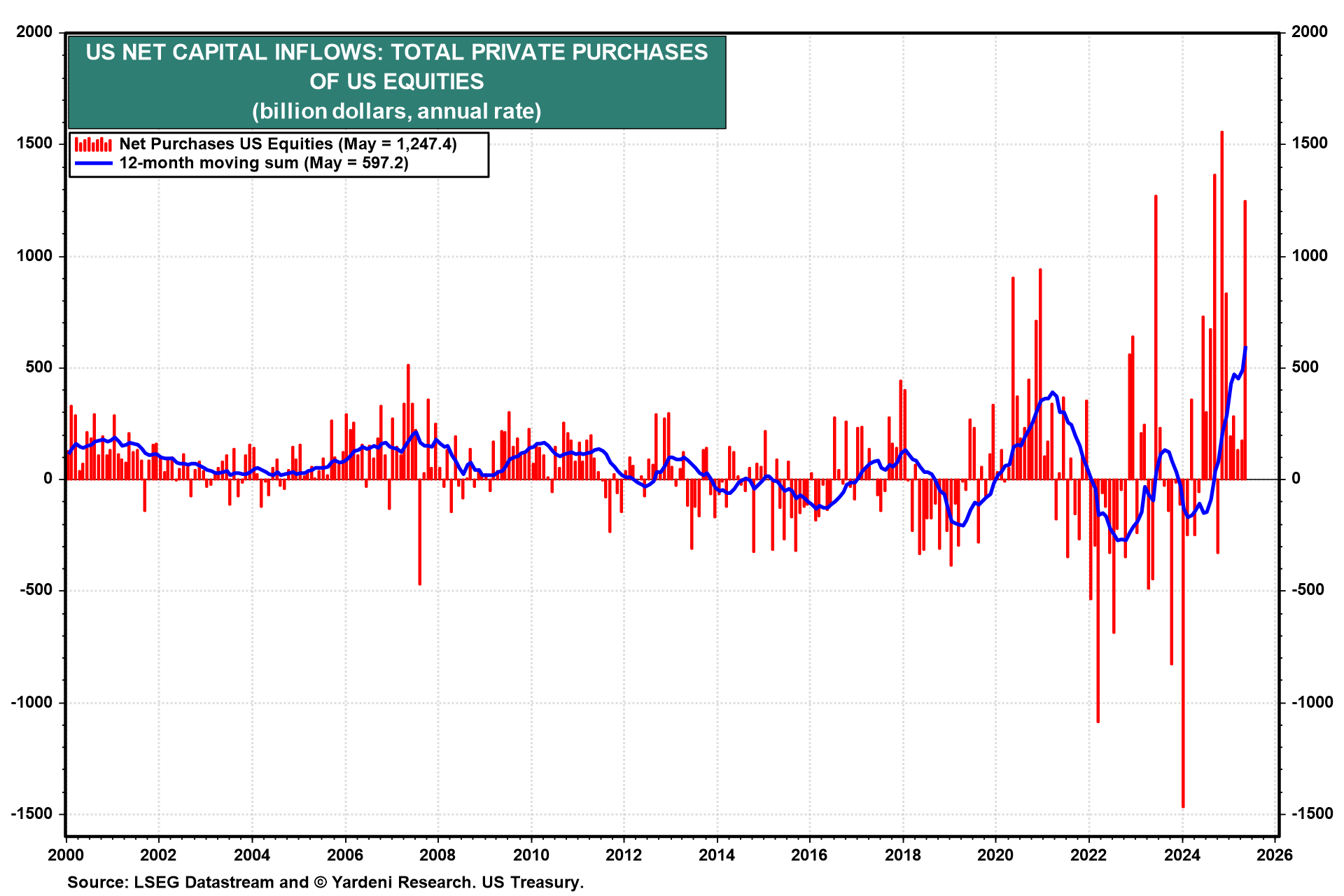Screen dimensions: 1344x896
Task: Click the end of the blue moving-sum line
Action: tap(1245, 348)
